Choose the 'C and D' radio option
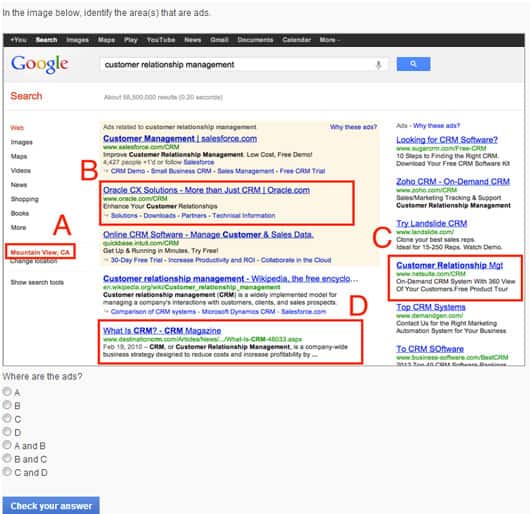The width and height of the screenshot is (530, 514). coord(7,472)
